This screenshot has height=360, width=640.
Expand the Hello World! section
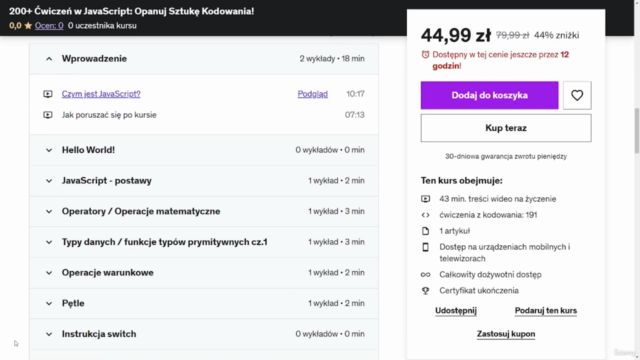pos(204,150)
